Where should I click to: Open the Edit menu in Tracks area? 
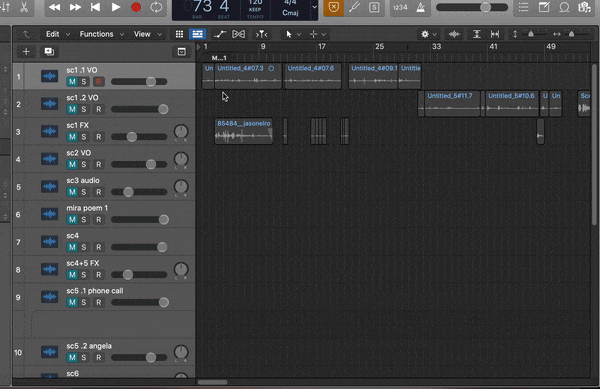57,34
